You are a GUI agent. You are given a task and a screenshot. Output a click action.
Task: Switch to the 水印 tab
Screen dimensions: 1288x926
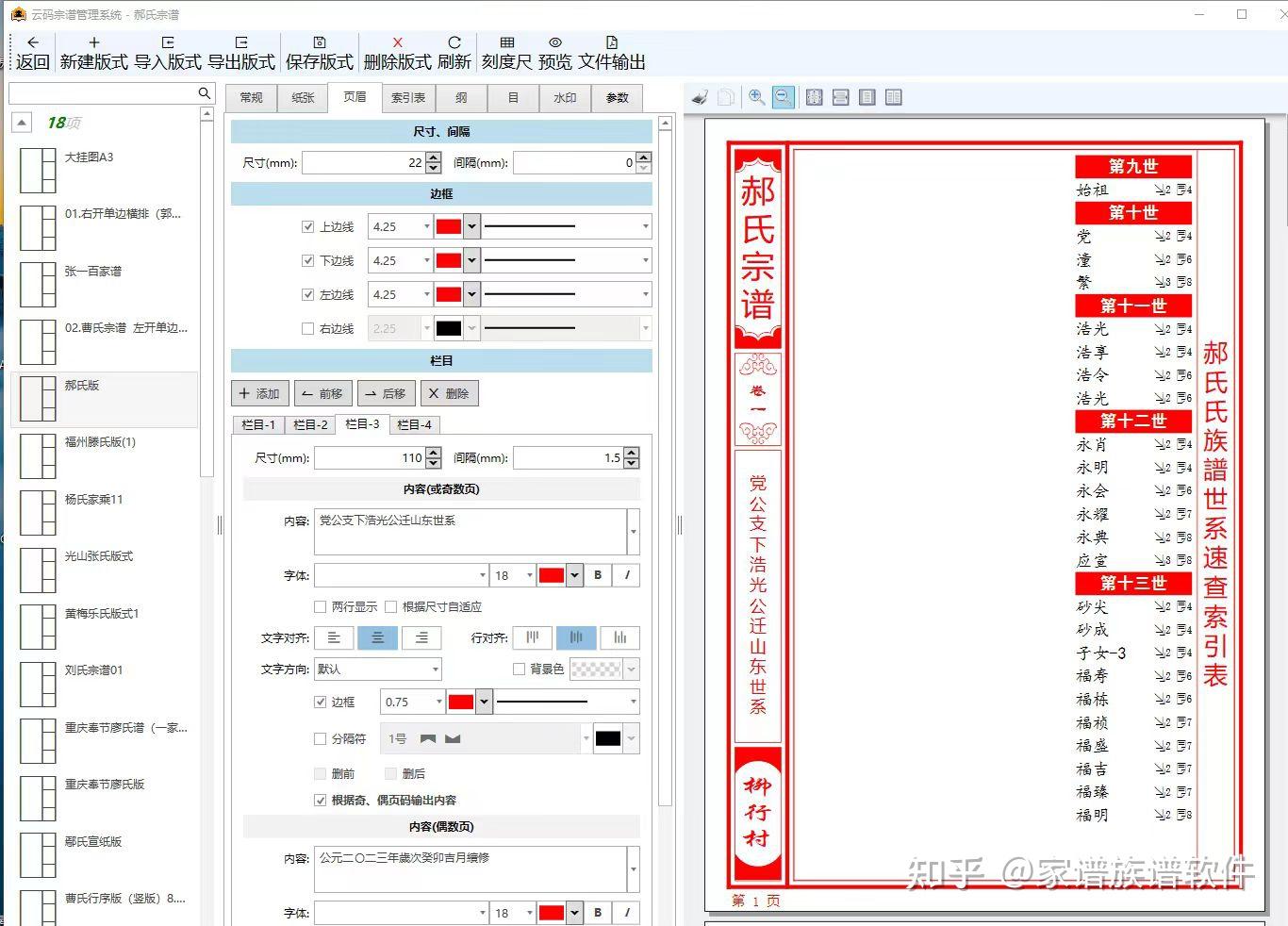(565, 98)
